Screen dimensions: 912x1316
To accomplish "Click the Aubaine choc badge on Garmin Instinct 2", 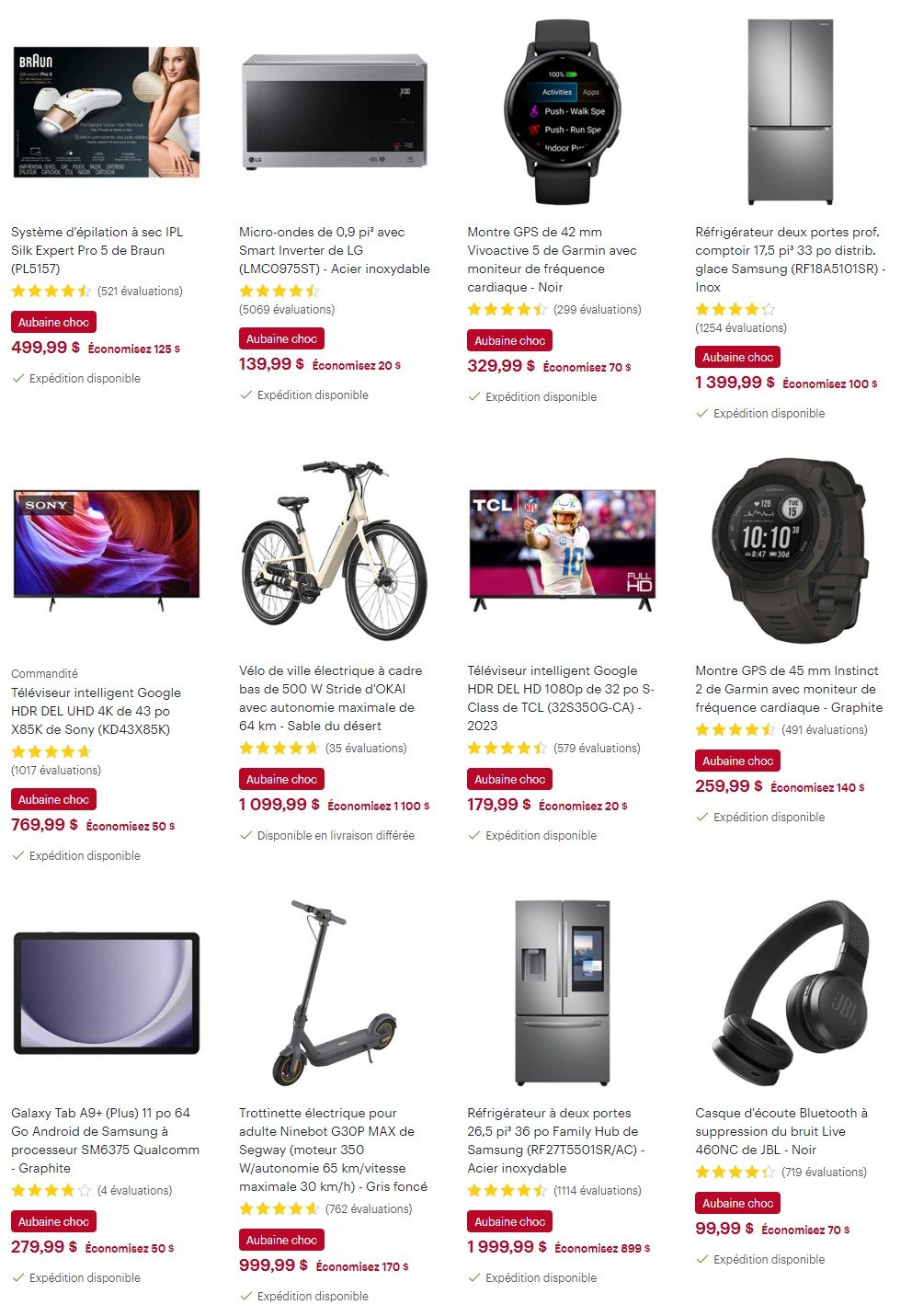I will point(737,761).
